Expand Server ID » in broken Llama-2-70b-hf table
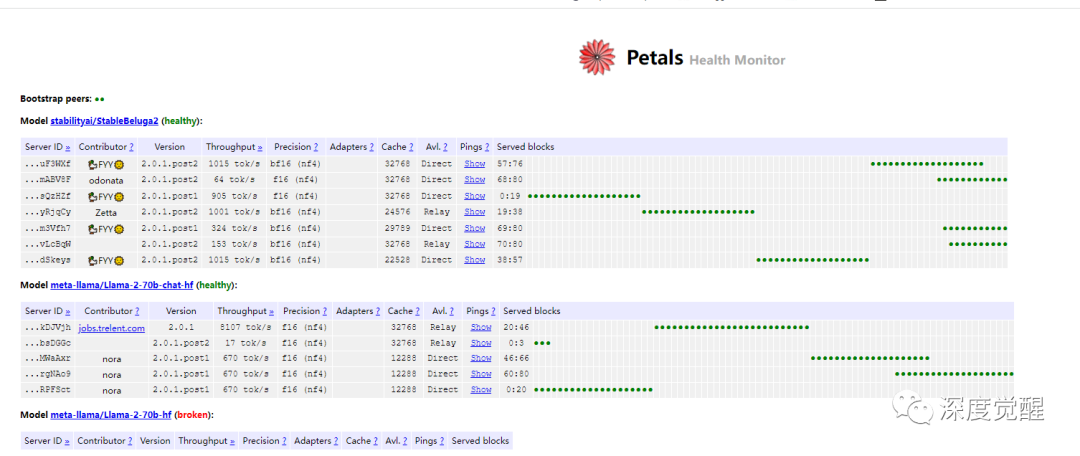This screenshot has width=1080, height=456. [x=68, y=441]
